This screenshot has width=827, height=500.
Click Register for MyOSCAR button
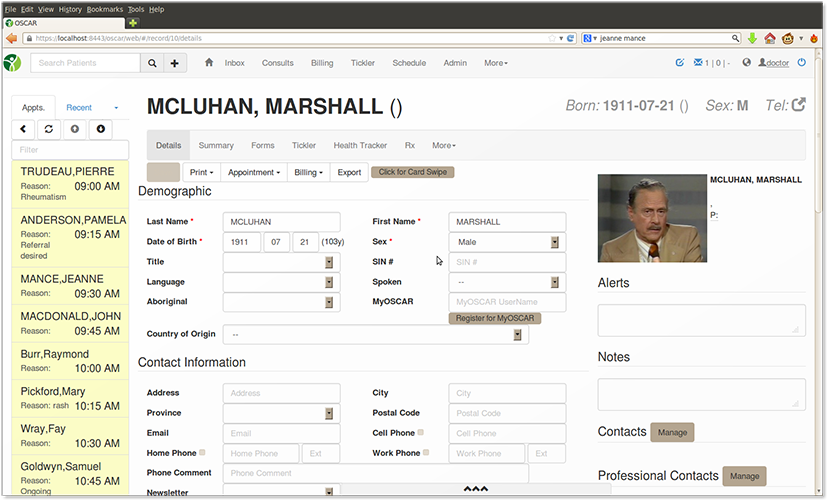[x=495, y=318]
